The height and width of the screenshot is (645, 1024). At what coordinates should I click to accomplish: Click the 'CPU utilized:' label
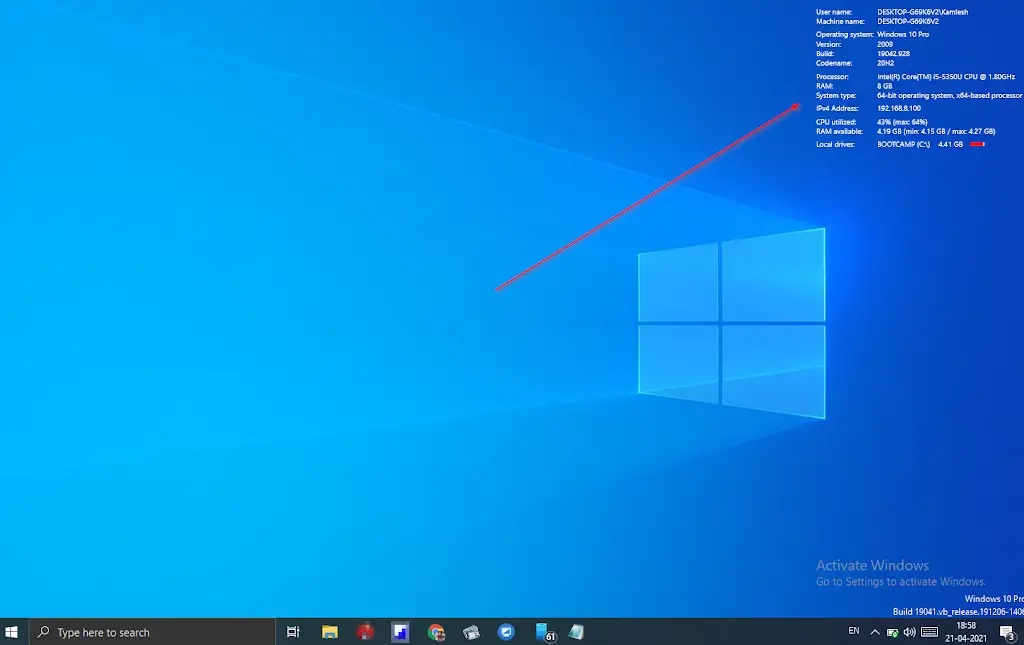836,122
